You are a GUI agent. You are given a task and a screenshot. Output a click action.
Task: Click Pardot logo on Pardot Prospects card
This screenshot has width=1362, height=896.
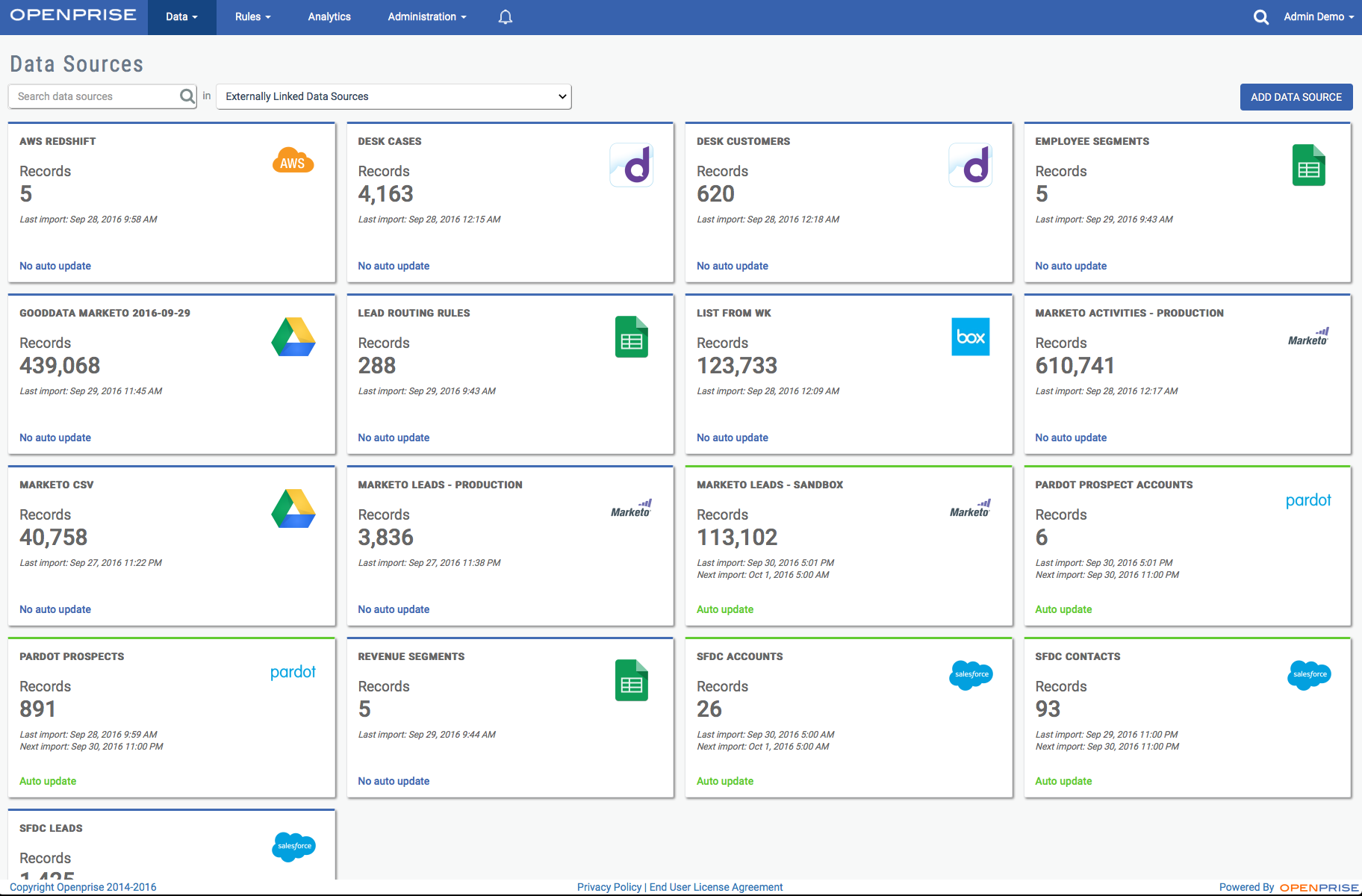coord(293,672)
